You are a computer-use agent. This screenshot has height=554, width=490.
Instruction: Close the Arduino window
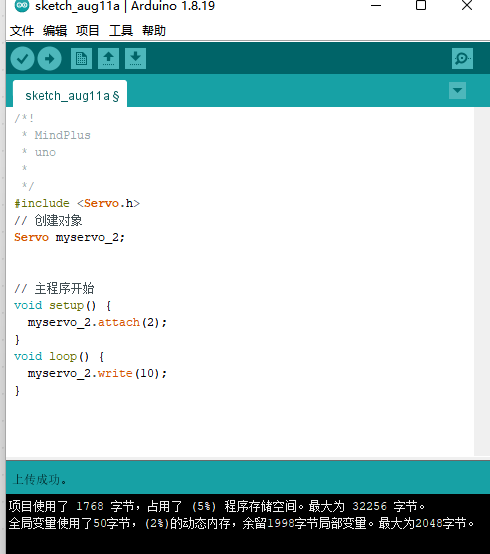[x=467, y=5]
